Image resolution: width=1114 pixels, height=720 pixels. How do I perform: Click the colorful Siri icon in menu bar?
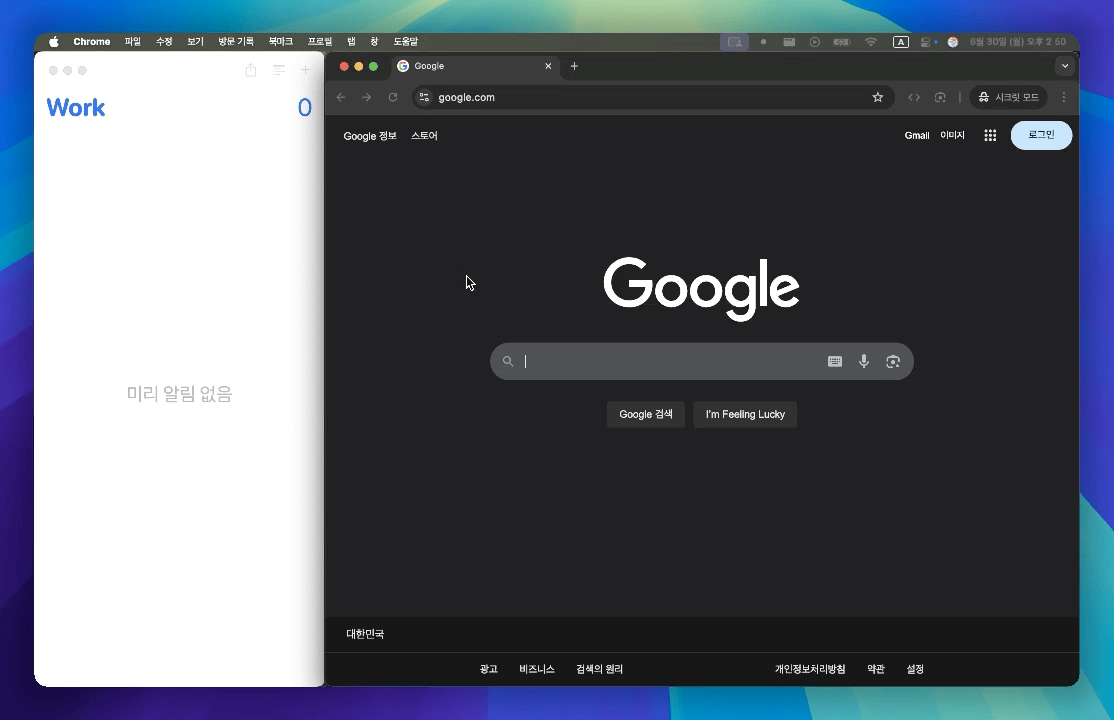[x=953, y=42]
